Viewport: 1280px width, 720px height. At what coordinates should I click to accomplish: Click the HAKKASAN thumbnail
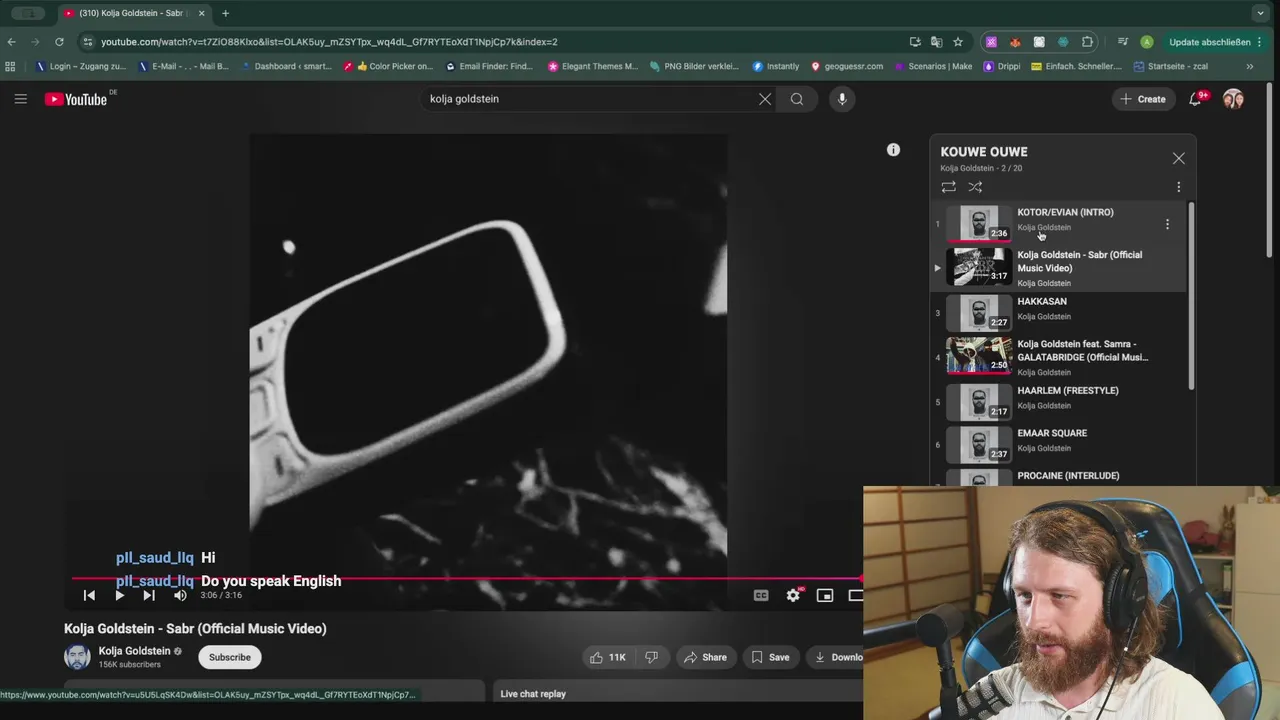tap(979, 312)
